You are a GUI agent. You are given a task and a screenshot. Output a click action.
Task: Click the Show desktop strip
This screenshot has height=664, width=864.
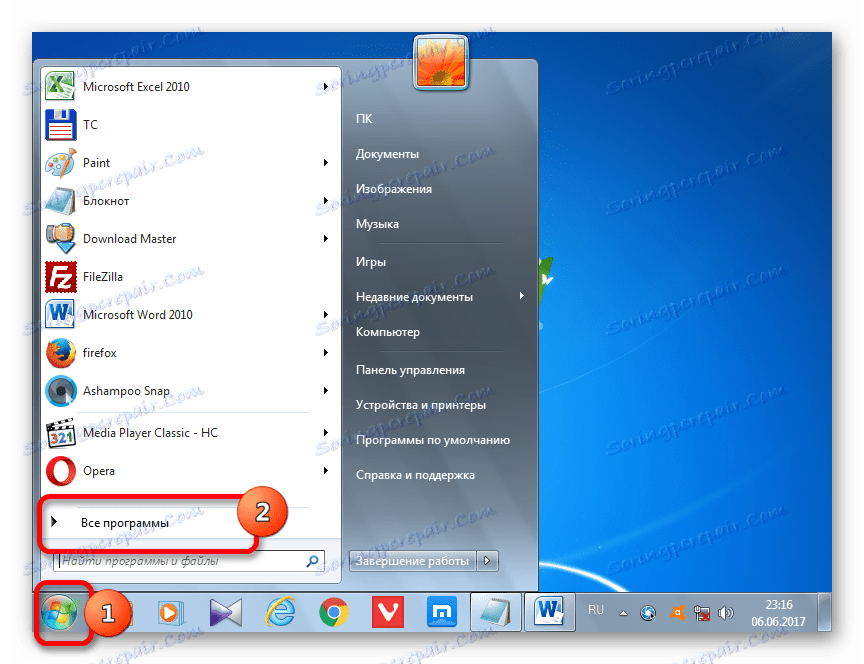tap(824, 612)
